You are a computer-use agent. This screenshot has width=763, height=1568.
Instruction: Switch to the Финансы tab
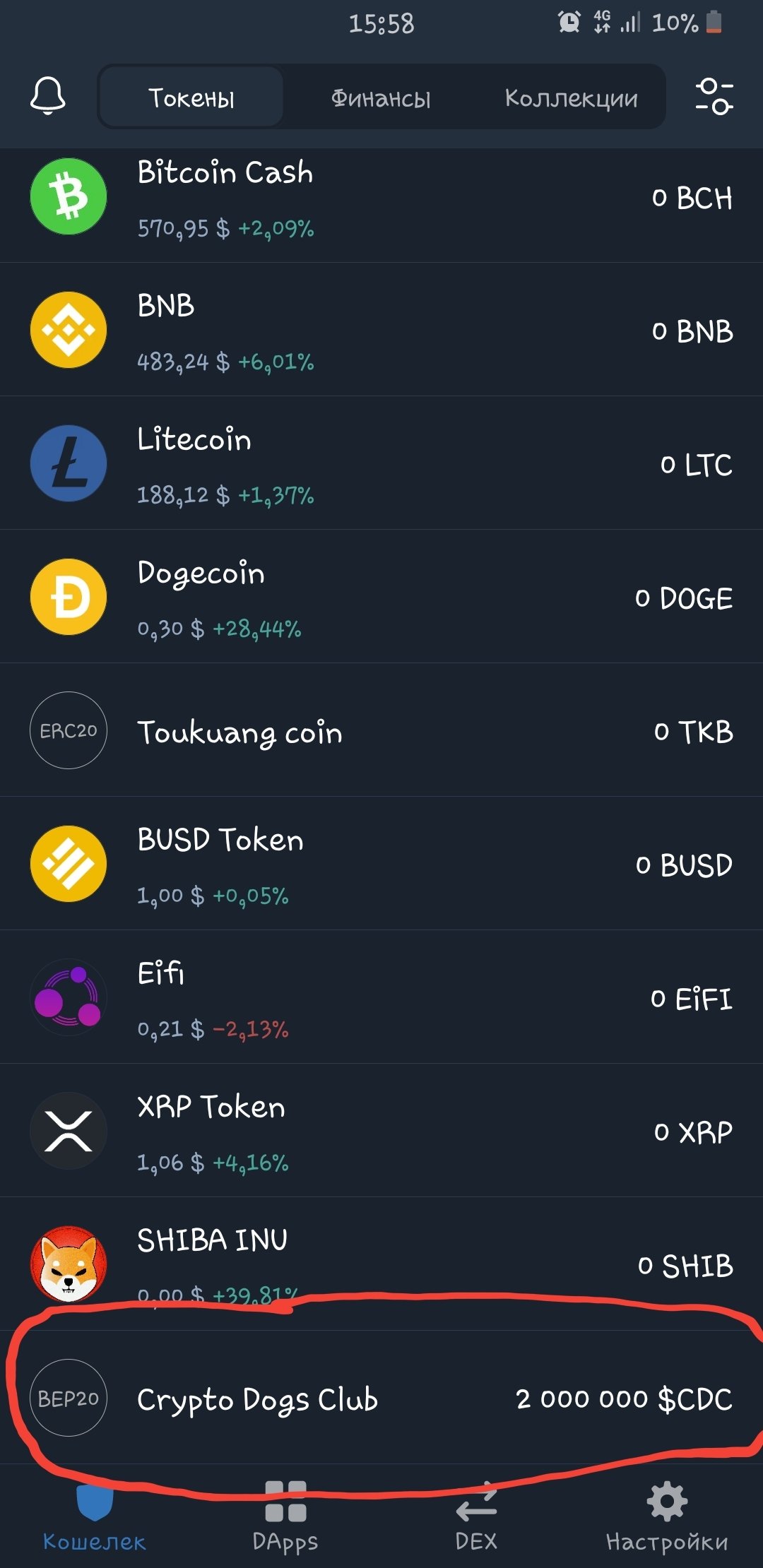pyautogui.click(x=381, y=97)
